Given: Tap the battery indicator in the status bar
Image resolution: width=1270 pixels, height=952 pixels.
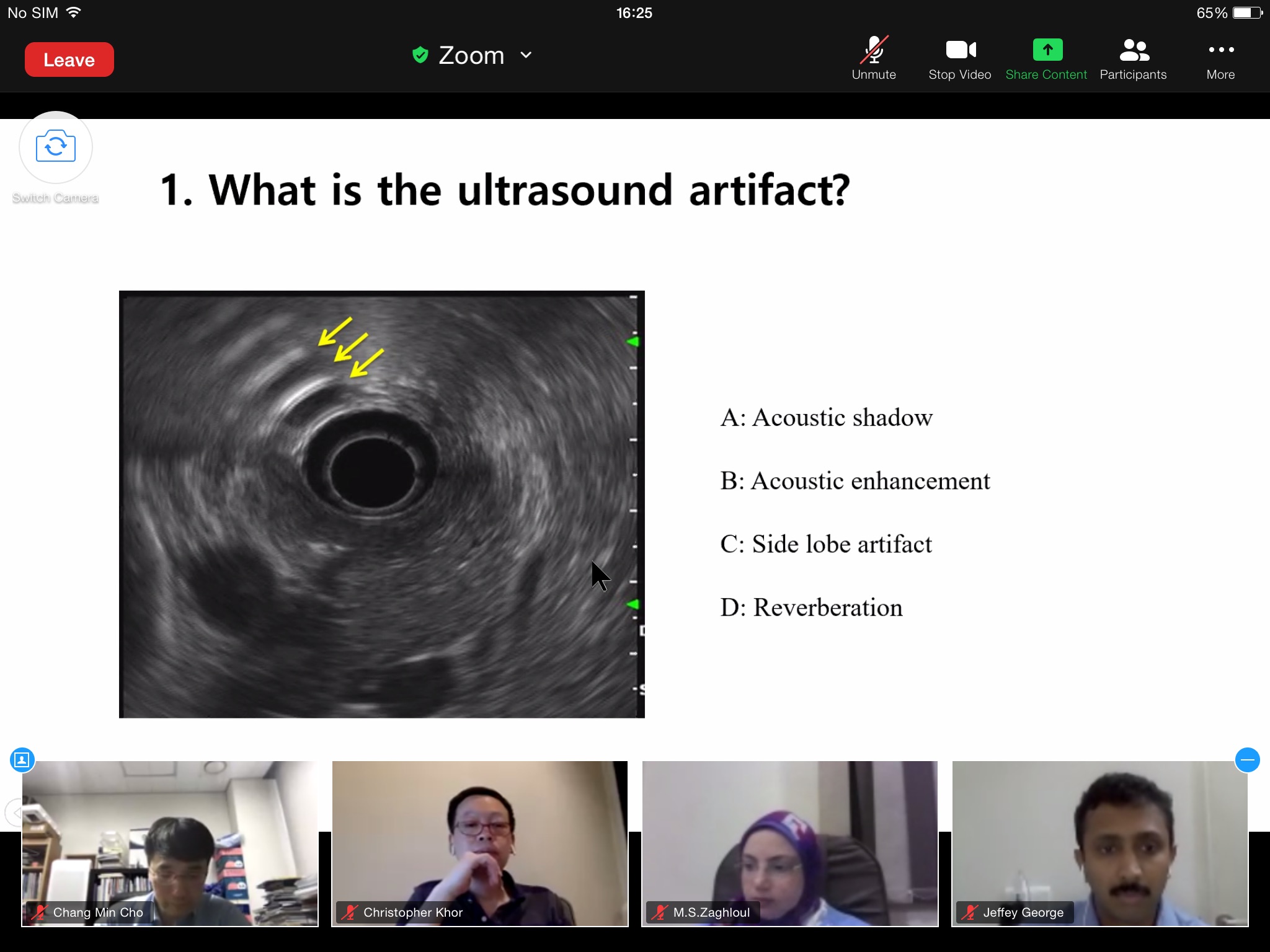Looking at the screenshot, I should 1247,13.
